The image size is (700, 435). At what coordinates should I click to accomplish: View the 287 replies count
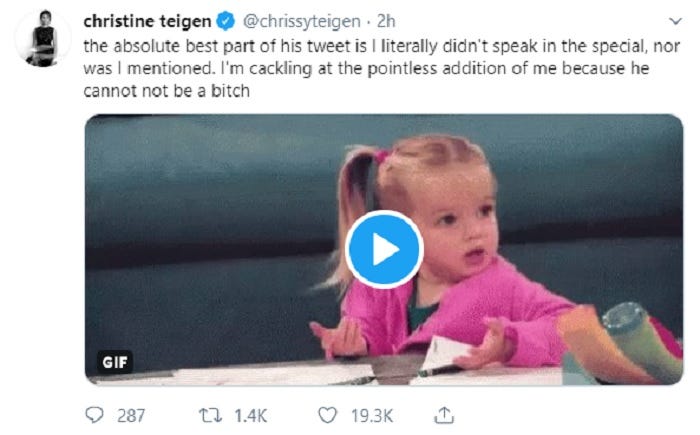tap(131, 414)
